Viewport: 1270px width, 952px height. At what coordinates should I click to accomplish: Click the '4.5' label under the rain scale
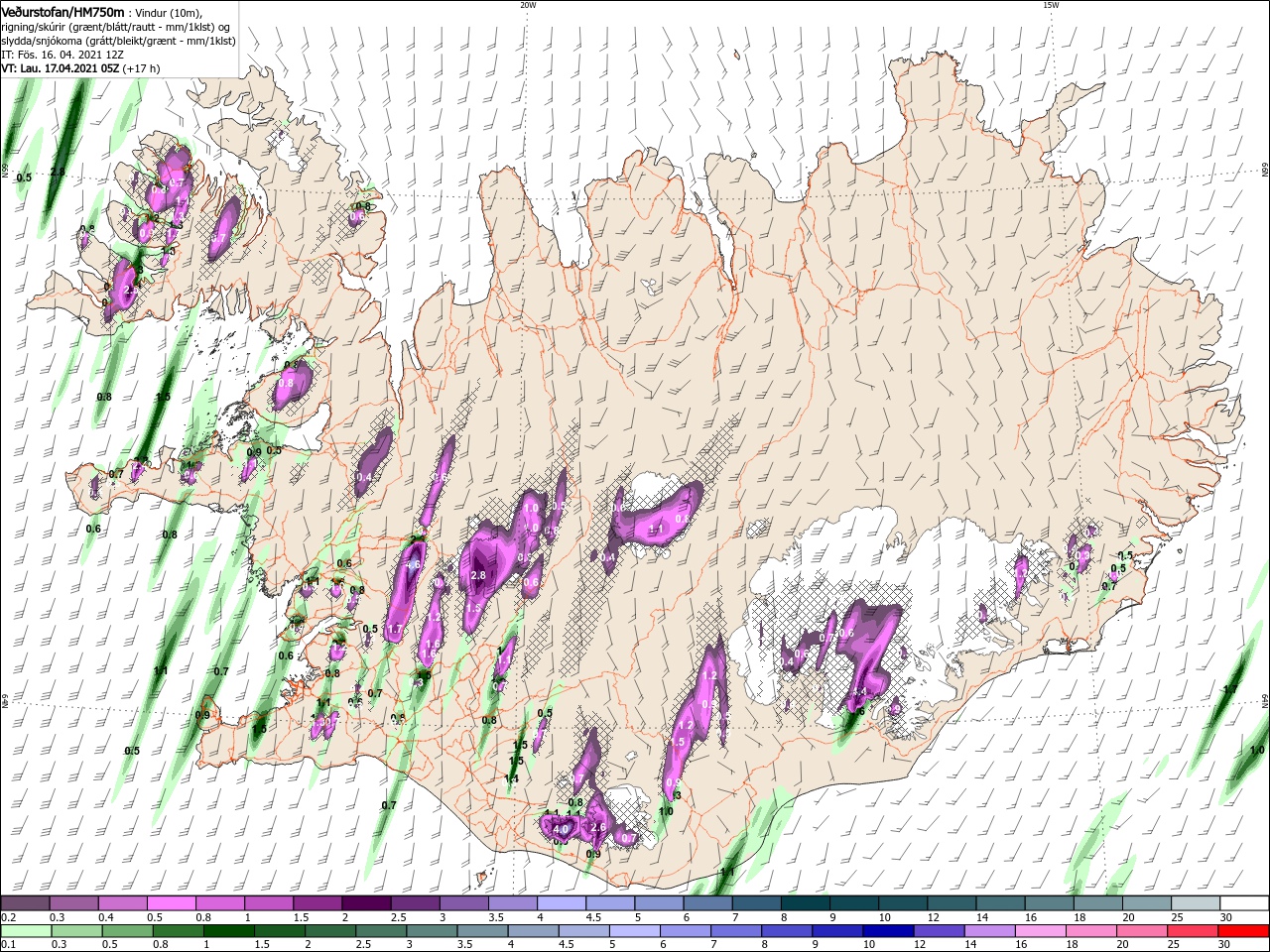pyautogui.click(x=567, y=945)
